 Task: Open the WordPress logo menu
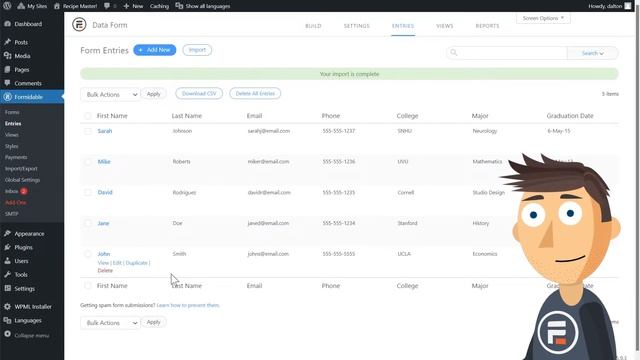click(x=7, y=6)
